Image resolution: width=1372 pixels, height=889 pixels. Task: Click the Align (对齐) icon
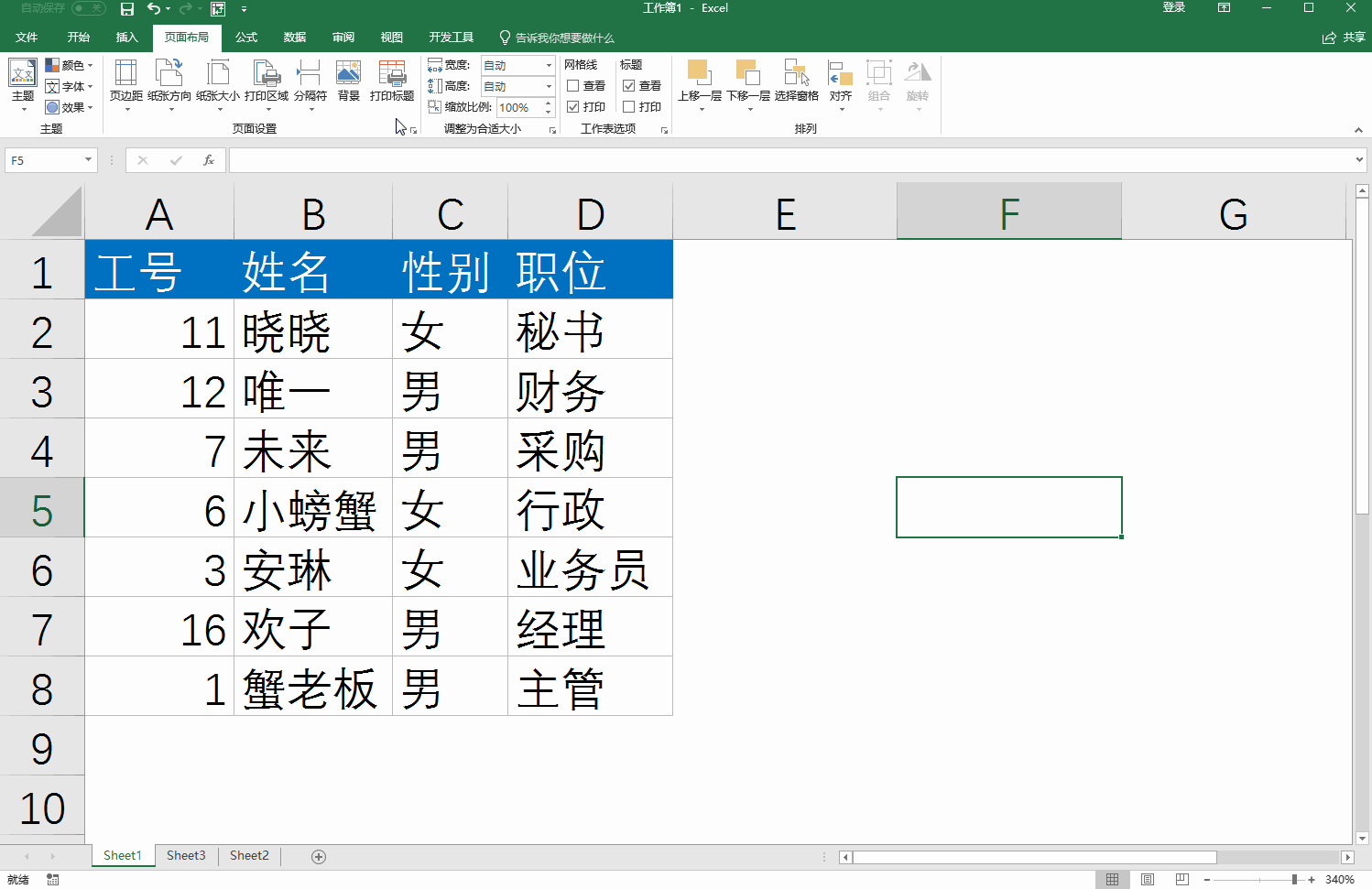[x=841, y=84]
